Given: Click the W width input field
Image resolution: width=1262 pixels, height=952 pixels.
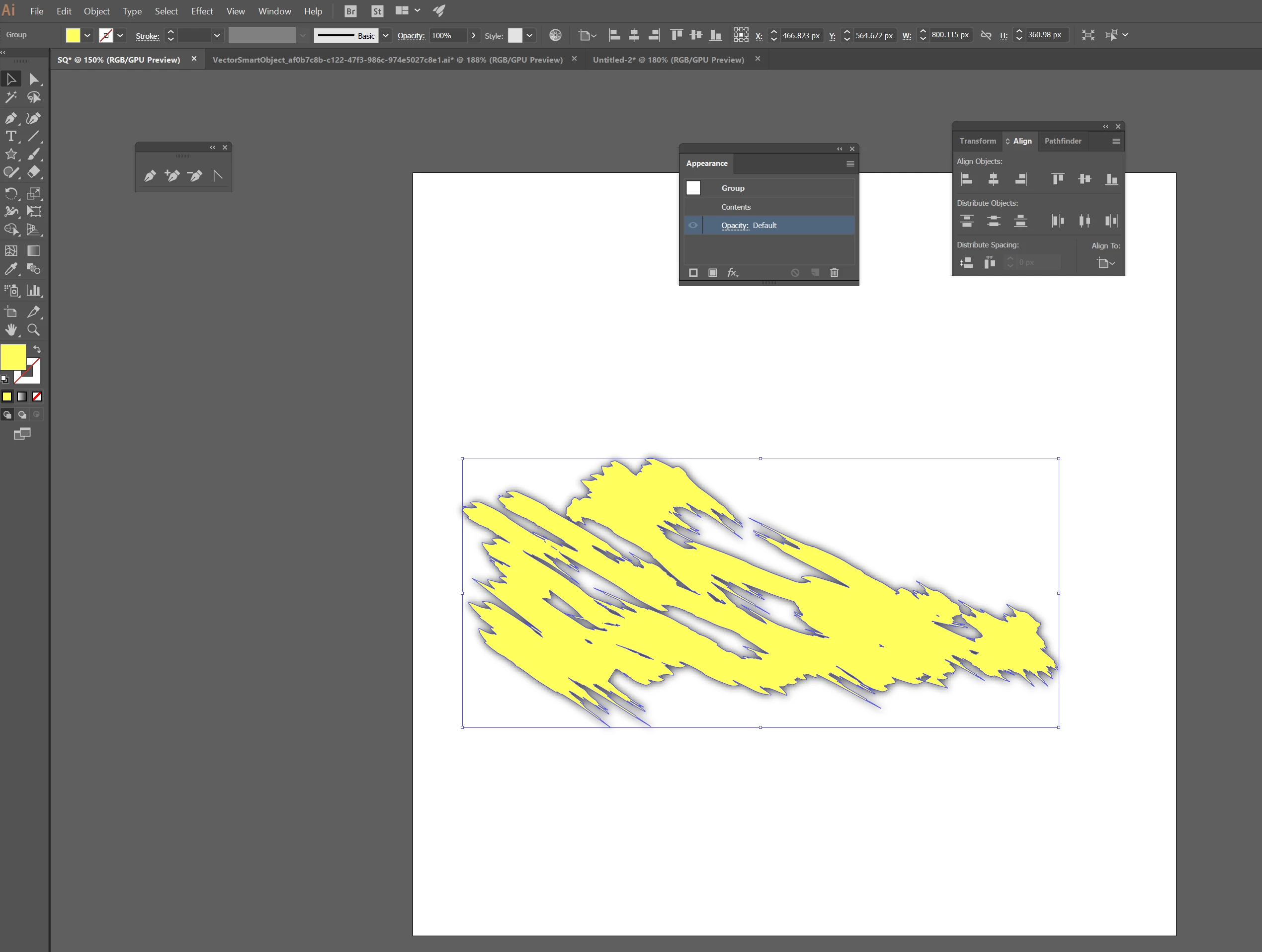Looking at the screenshot, I should click(950, 35).
